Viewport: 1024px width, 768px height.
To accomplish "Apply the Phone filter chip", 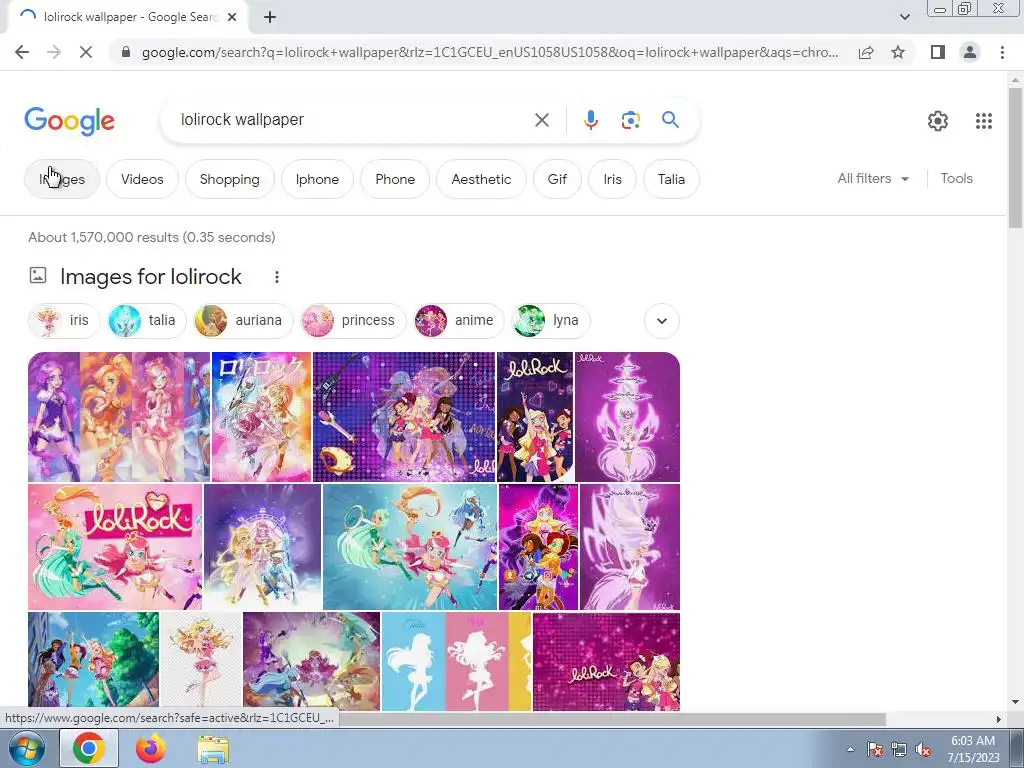I will 395,179.
